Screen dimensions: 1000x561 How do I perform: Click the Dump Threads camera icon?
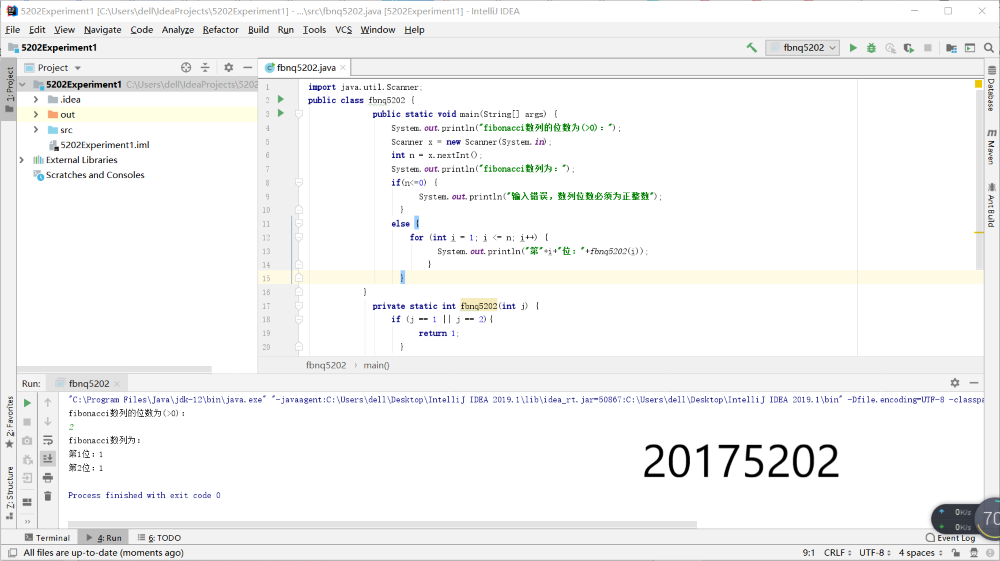point(27,441)
